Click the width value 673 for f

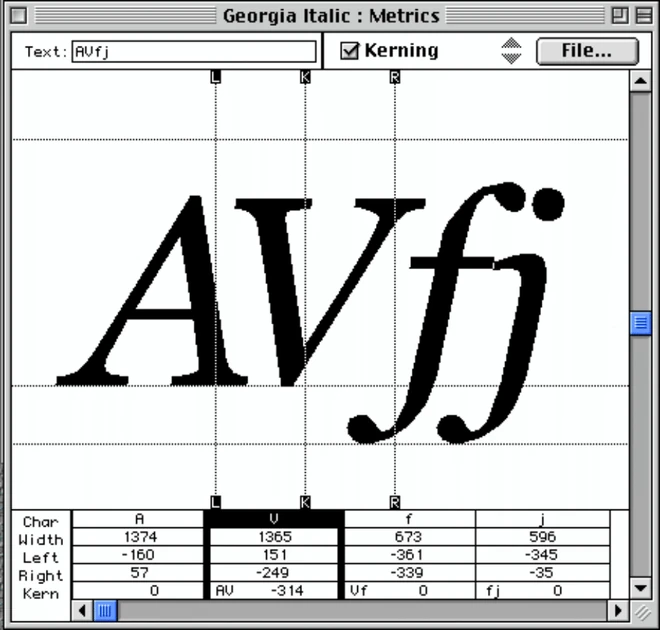[409, 537]
